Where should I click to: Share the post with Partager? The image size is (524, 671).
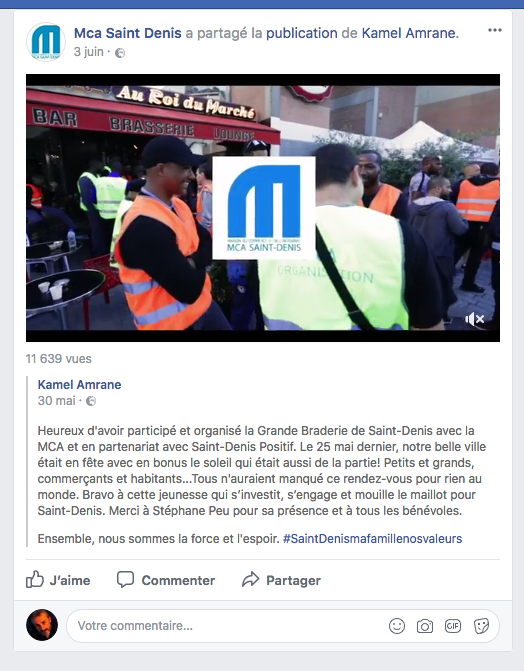pos(281,580)
